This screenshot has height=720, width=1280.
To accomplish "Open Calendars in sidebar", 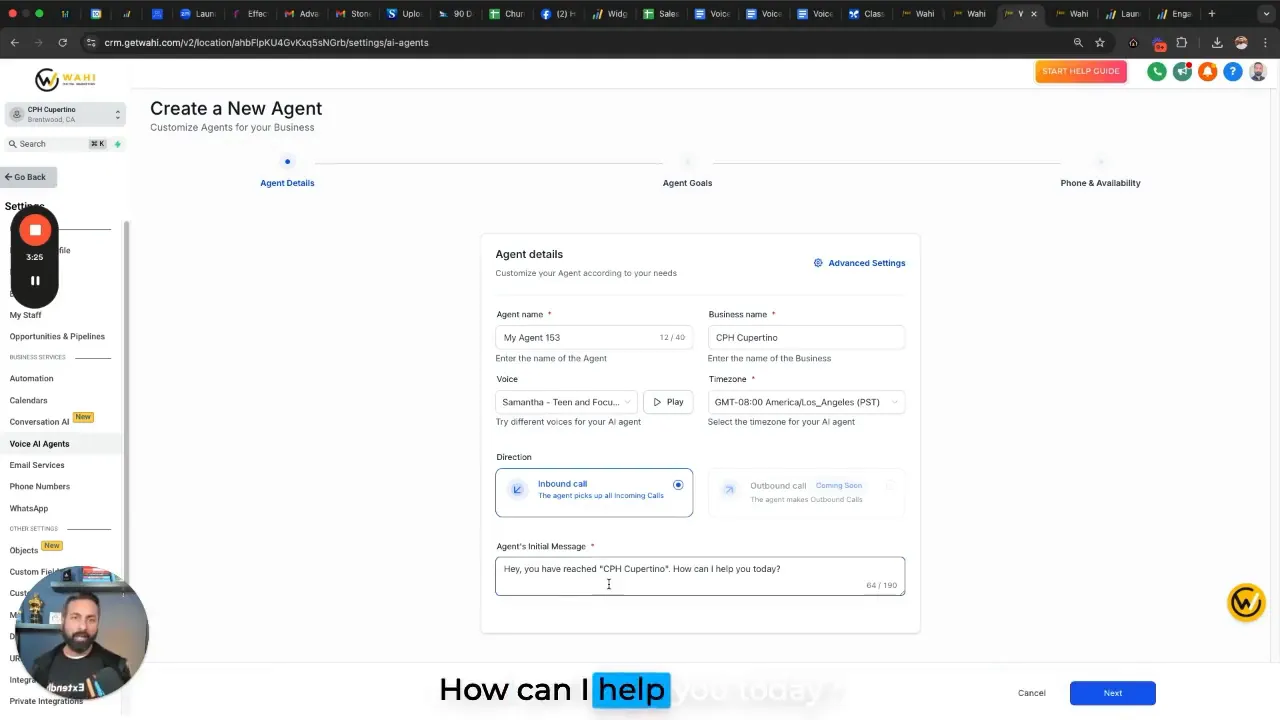I will 29,400.
